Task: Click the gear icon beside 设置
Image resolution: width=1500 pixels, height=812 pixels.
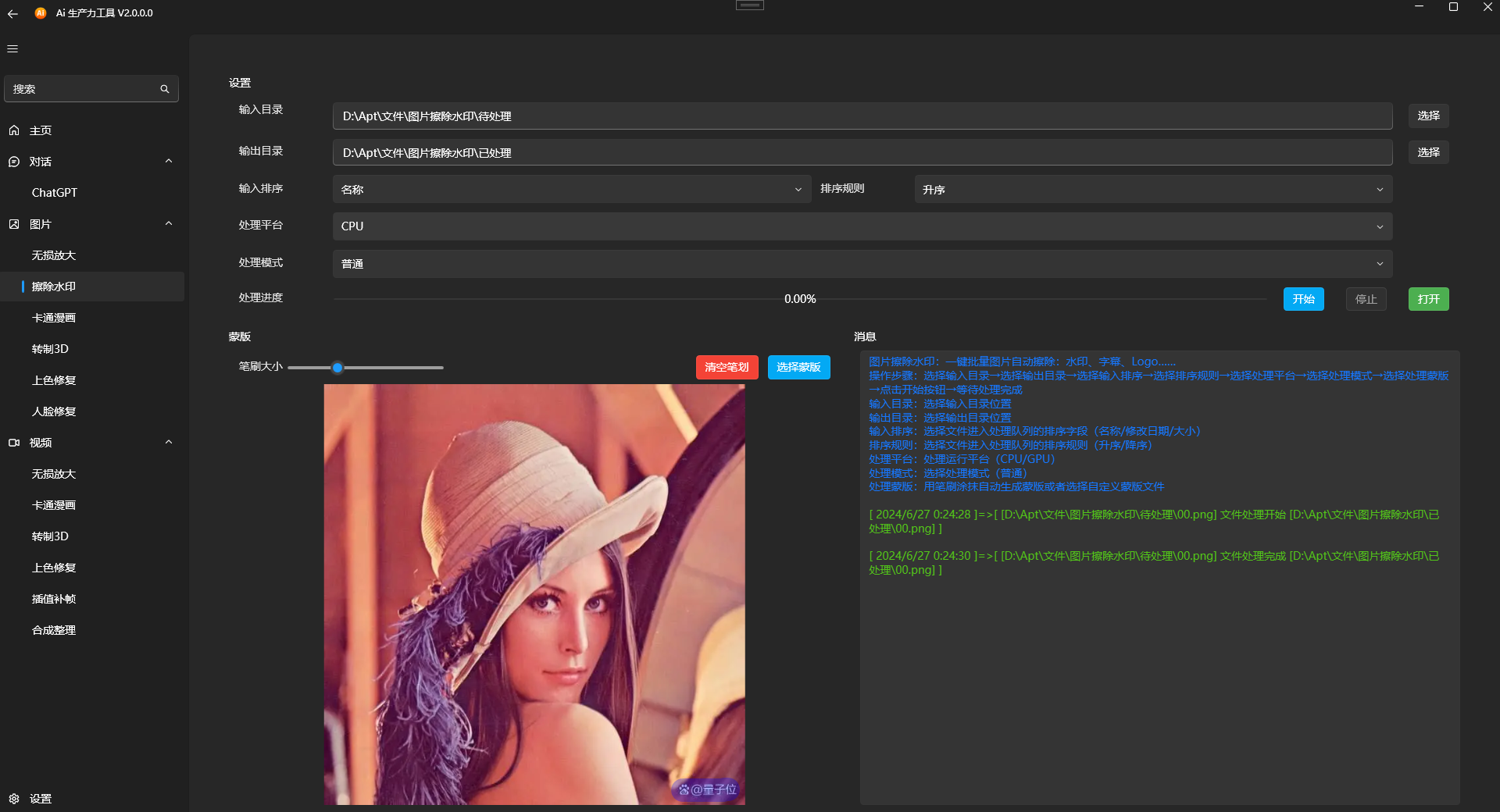Action: [14, 799]
